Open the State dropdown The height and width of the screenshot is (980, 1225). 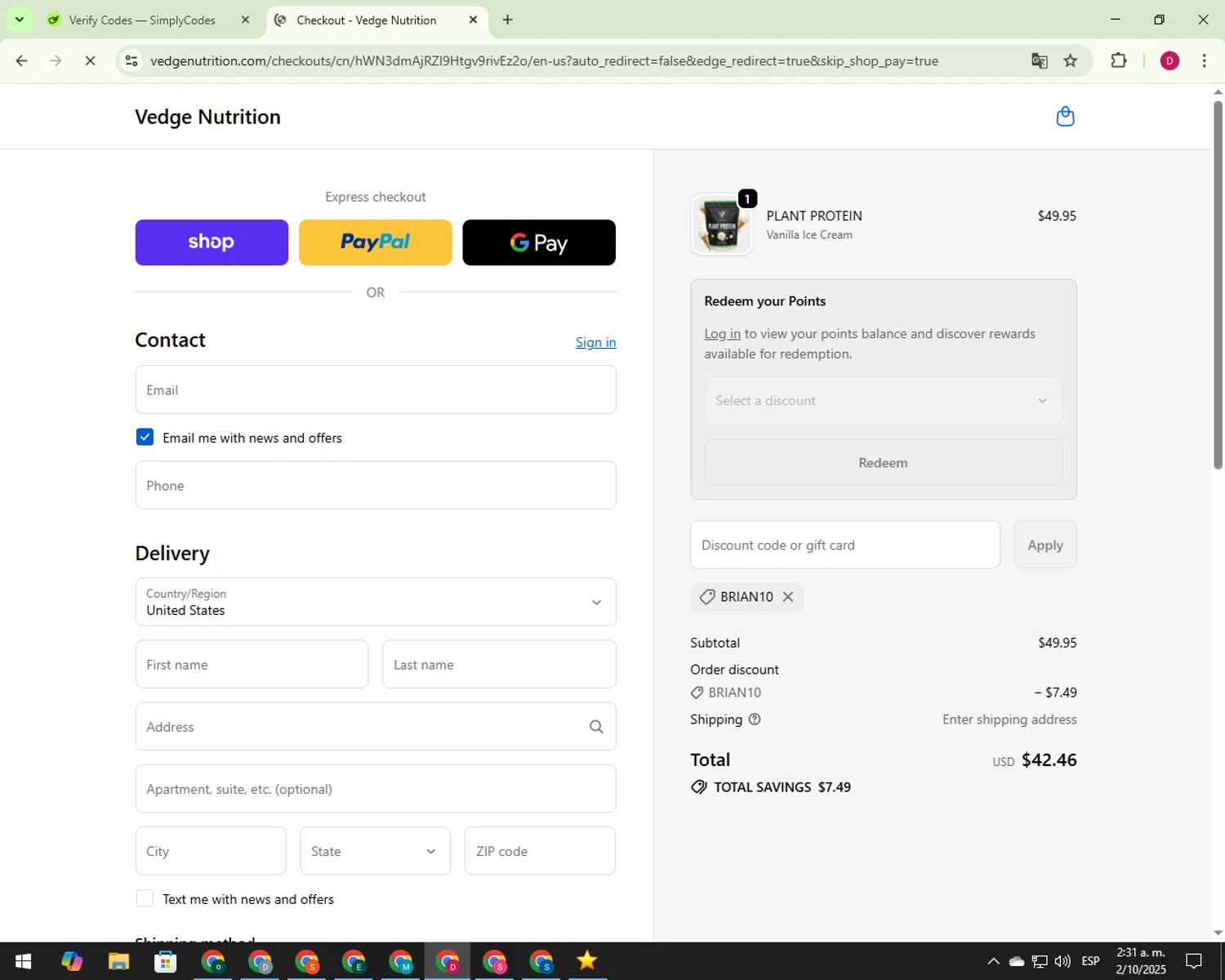pos(375,851)
